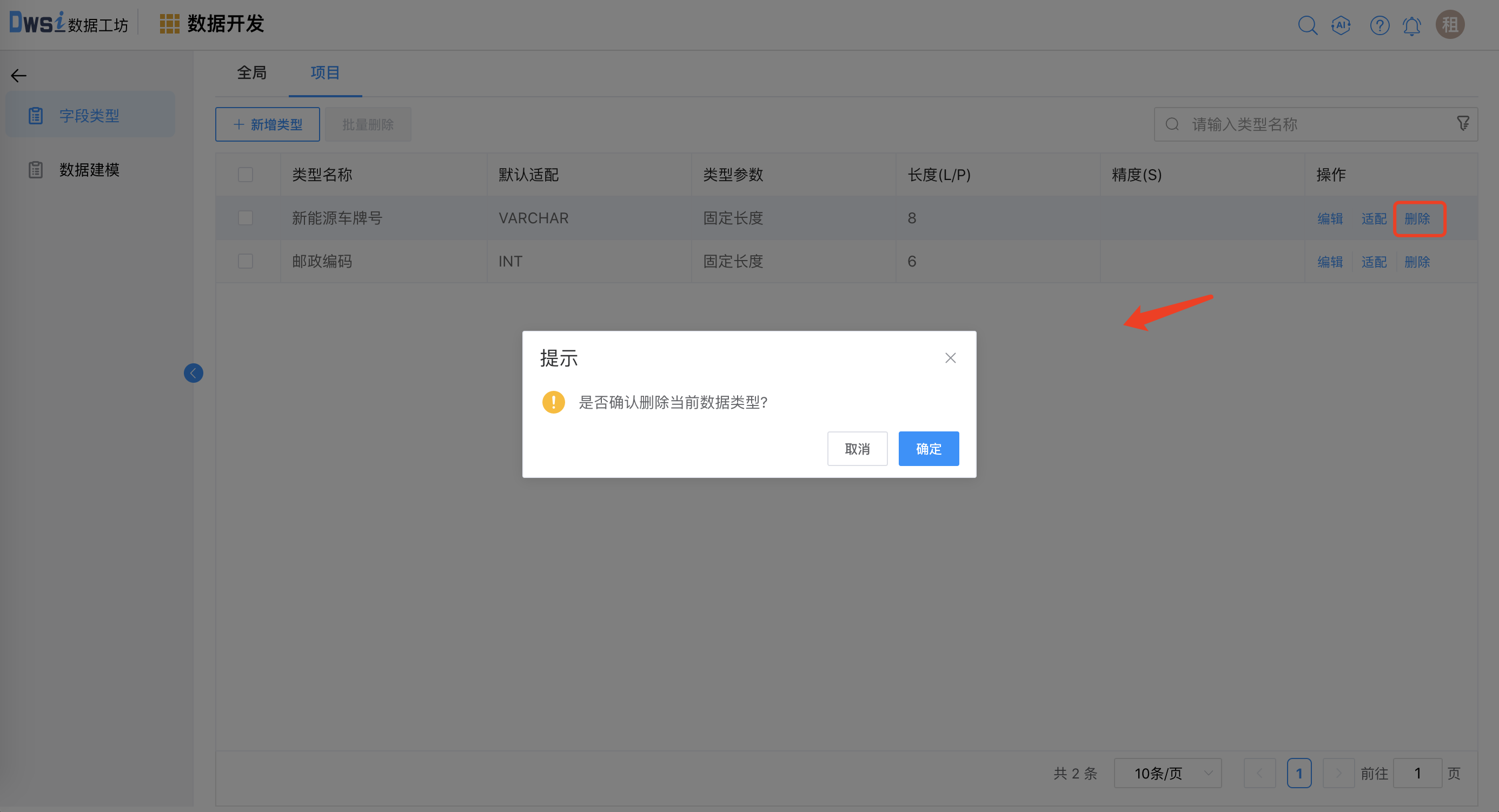The height and width of the screenshot is (812, 1499).
Task: Click the notification bell icon
Action: [x=1412, y=25]
